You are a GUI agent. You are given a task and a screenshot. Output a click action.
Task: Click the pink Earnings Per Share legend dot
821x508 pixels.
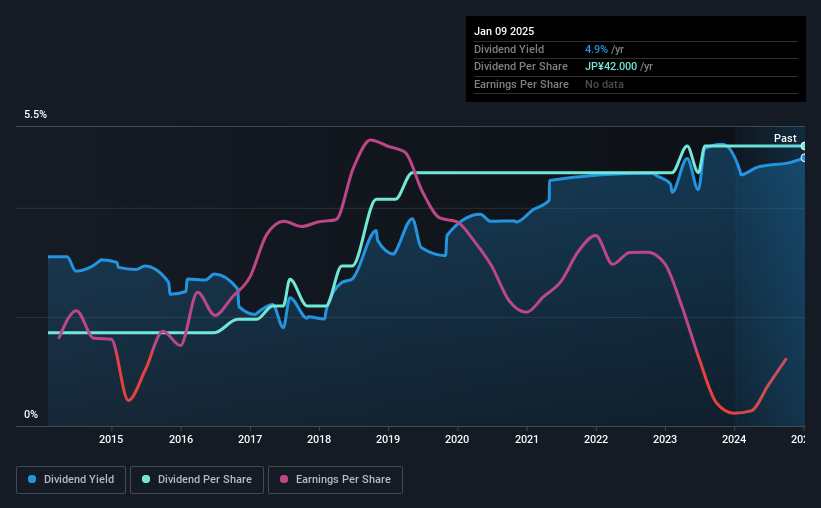[x=284, y=479]
